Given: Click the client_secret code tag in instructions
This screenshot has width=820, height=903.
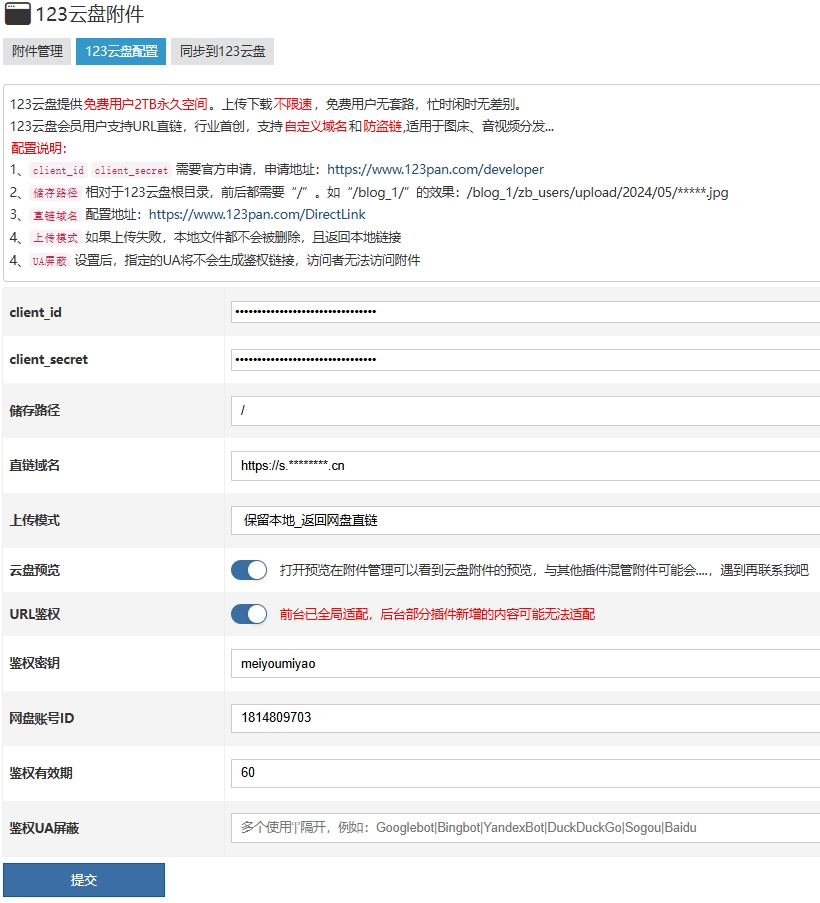Looking at the screenshot, I should coord(131,170).
